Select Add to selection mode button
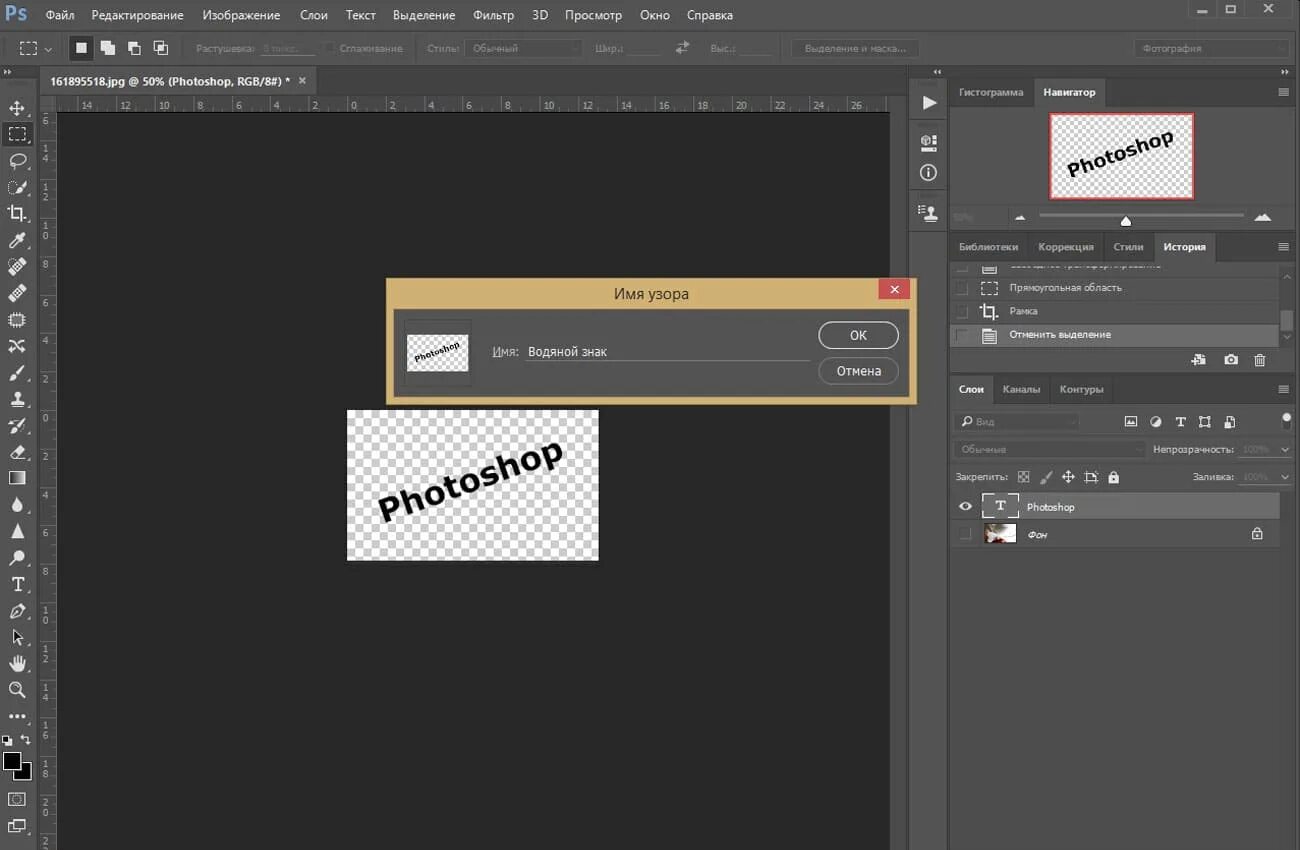The height and width of the screenshot is (850, 1300). (x=107, y=48)
